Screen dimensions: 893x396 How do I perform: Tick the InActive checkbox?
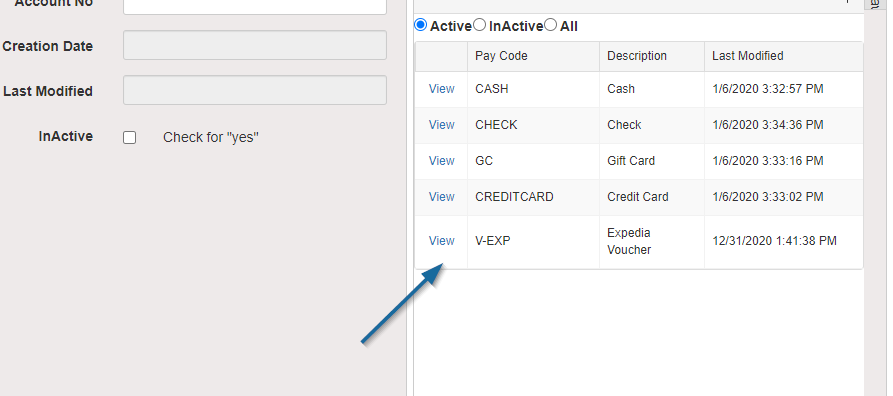129,137
